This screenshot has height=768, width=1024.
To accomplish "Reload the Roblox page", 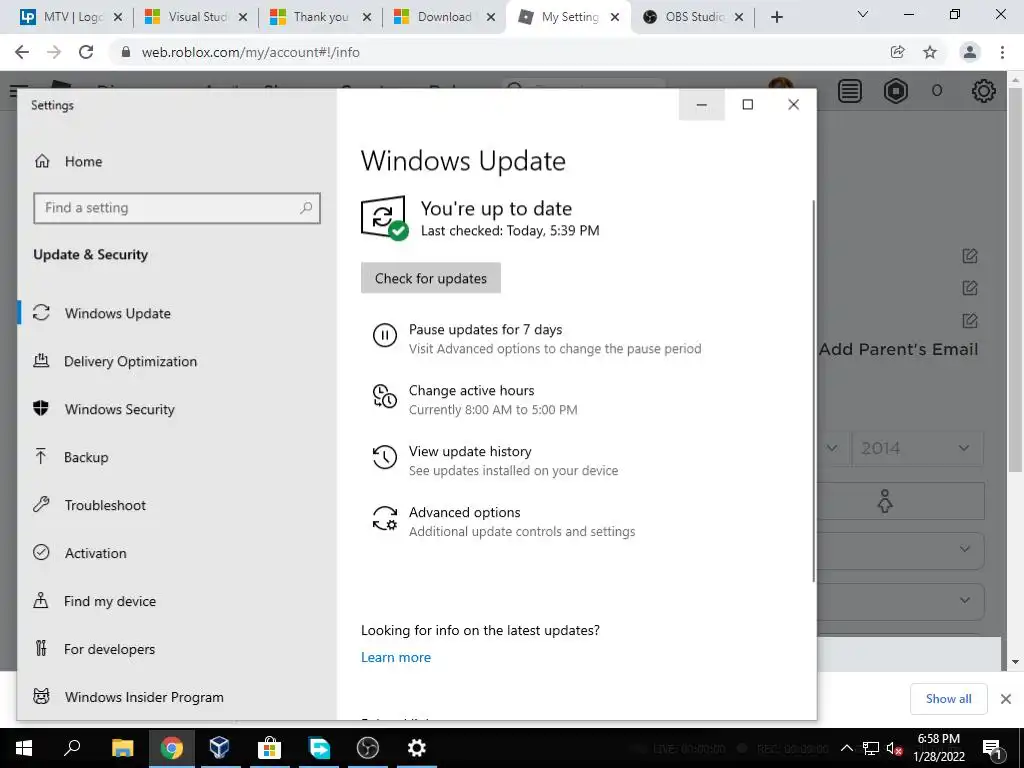I will [86, 52].
